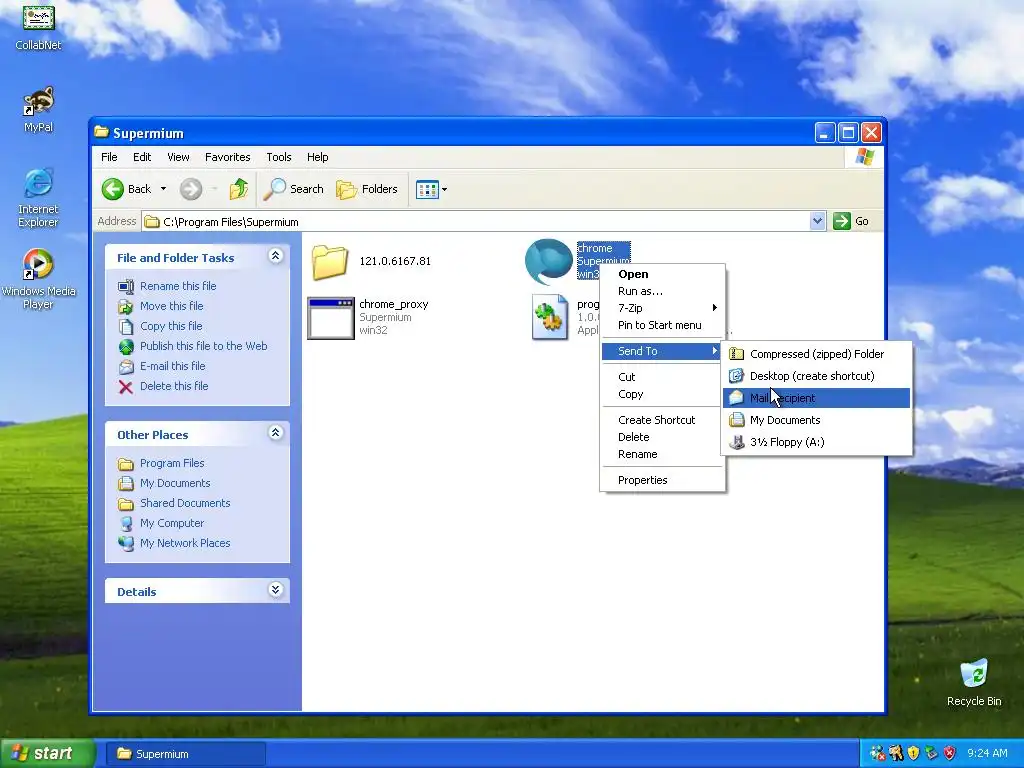The height and width of the screenshot is (768, 1024).
Task: Click the system tray clock
Action: click(987, 753)
